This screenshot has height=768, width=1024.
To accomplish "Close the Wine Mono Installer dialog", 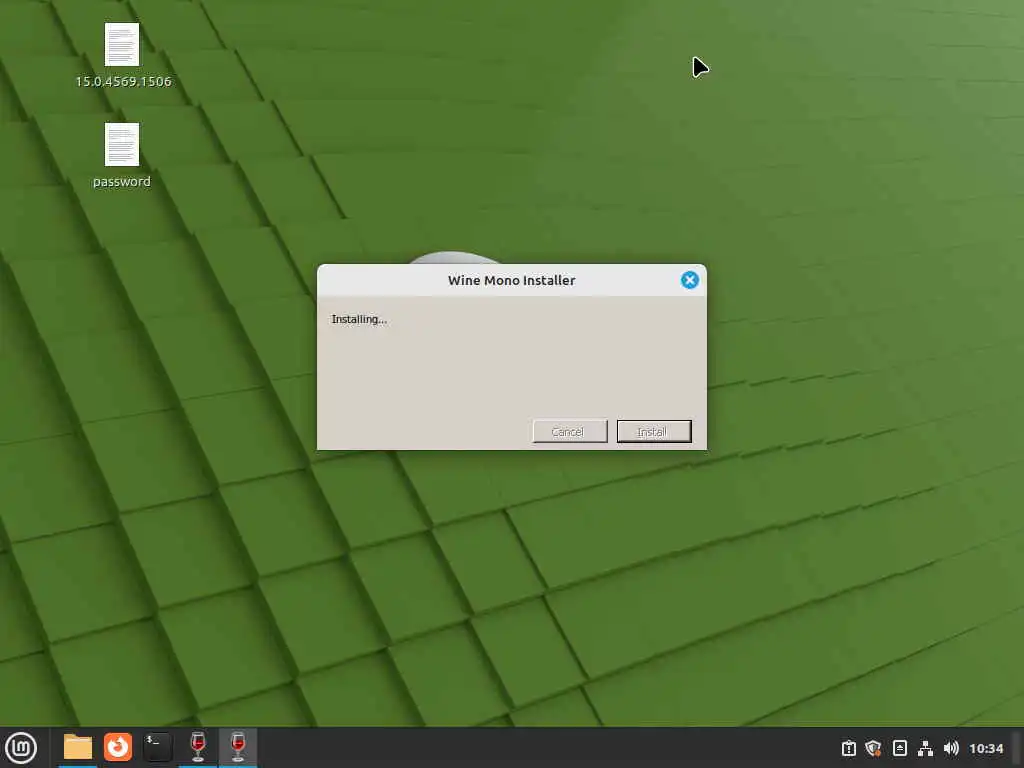I will 690,280.
